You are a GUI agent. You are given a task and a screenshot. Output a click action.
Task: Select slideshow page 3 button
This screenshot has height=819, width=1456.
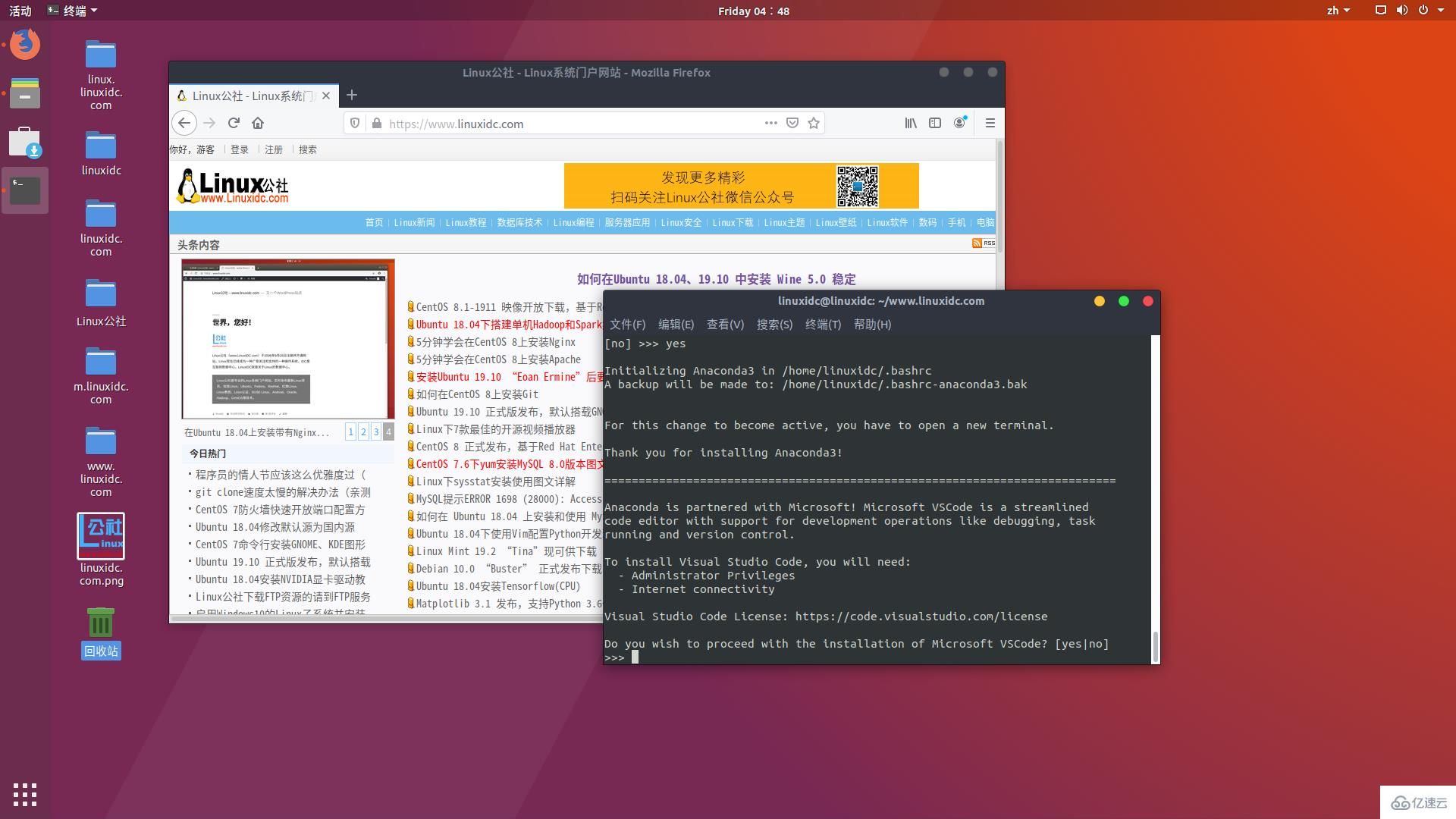tap(375, 431)
